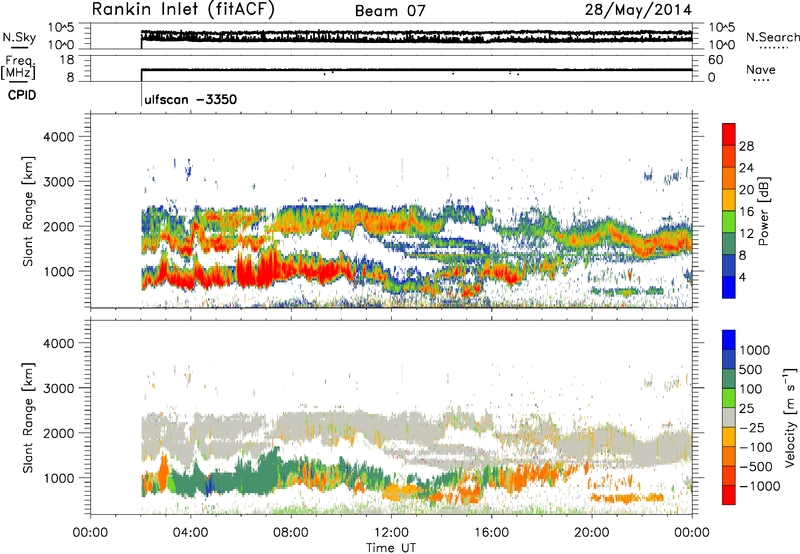This screenshot has height=554, width=800.
Task: Click the 4000 km tick of the power panel
Action: [x=59, y=137]
